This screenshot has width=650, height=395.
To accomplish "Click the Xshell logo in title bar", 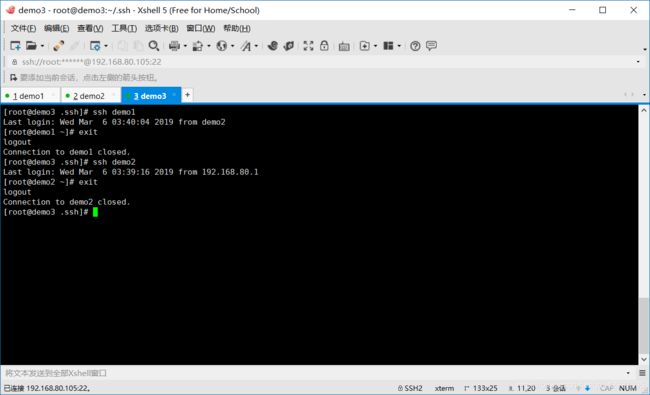I will [10, 10].
